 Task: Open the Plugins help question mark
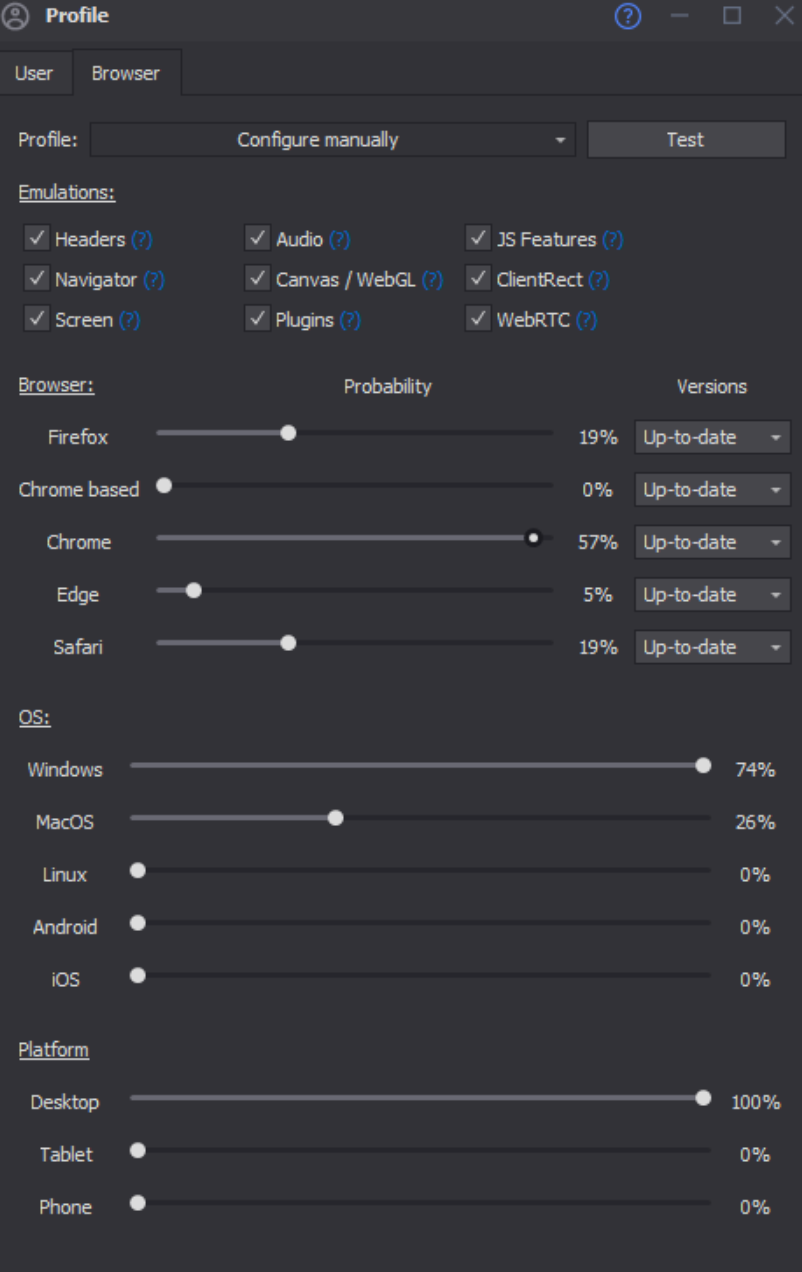(350, 320)
